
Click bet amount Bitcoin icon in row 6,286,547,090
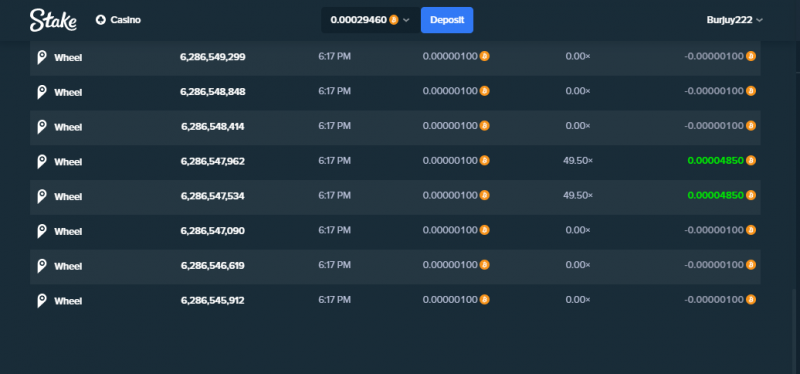tap(484, 230)
